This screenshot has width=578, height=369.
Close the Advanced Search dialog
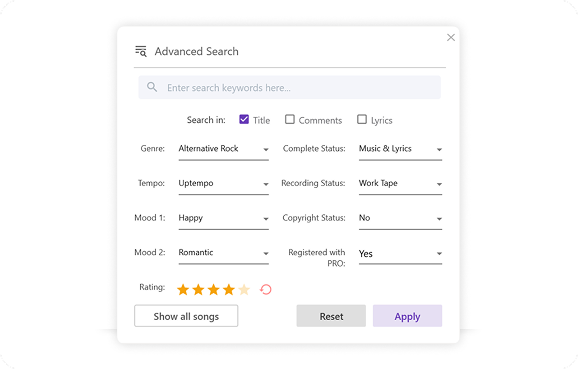(x=451, y=37)
